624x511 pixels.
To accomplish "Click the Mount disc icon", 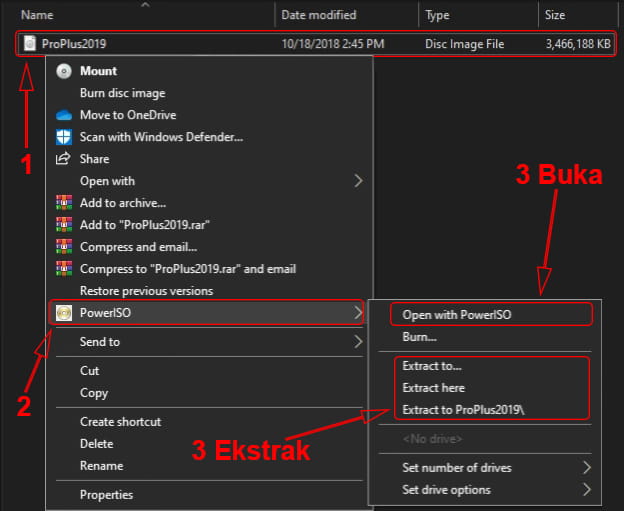I will pos(64,71).
